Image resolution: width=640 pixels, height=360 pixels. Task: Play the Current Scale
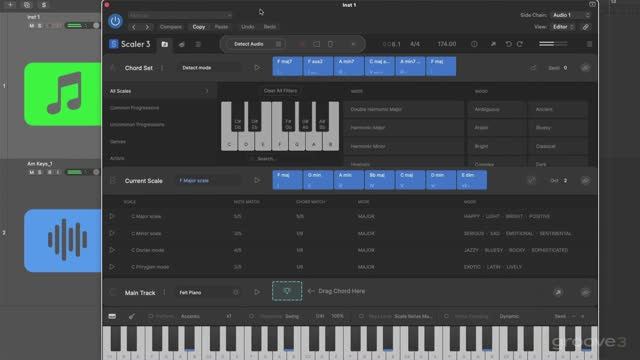[257, 180]
